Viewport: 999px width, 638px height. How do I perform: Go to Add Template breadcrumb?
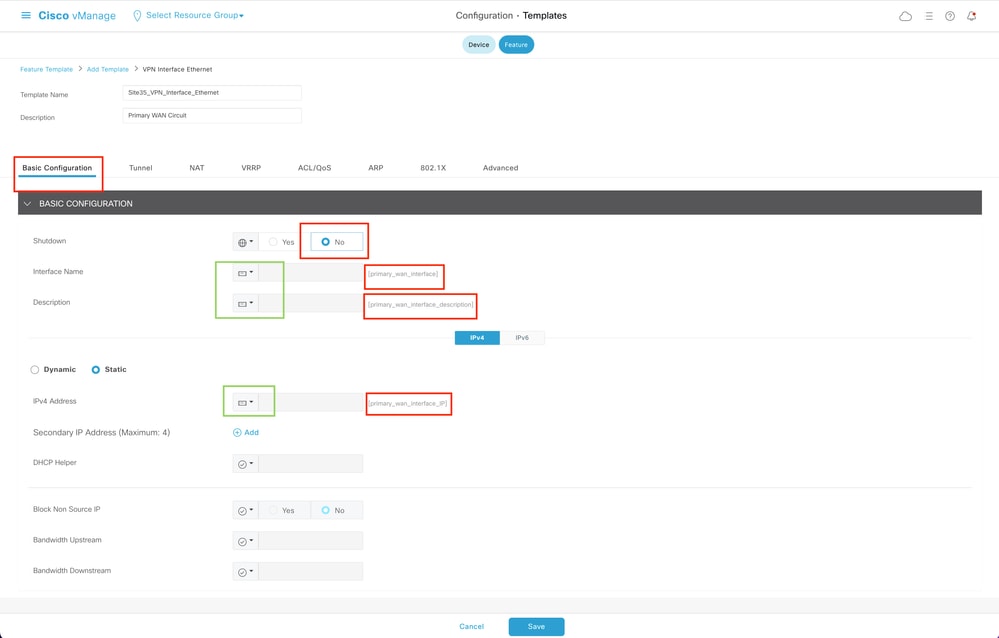coord(108,69)
